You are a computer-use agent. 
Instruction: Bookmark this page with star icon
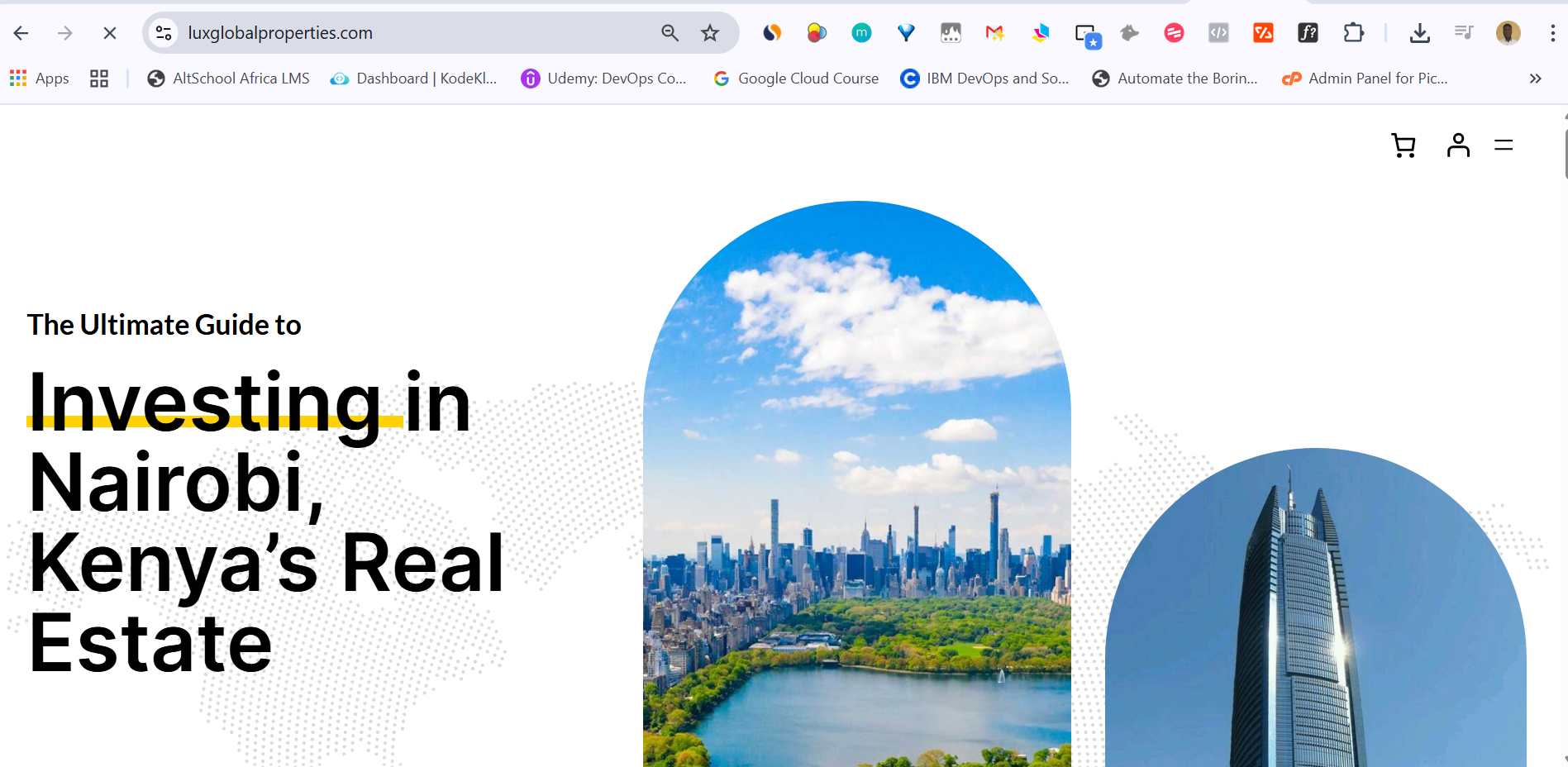[x=710, y=33]
